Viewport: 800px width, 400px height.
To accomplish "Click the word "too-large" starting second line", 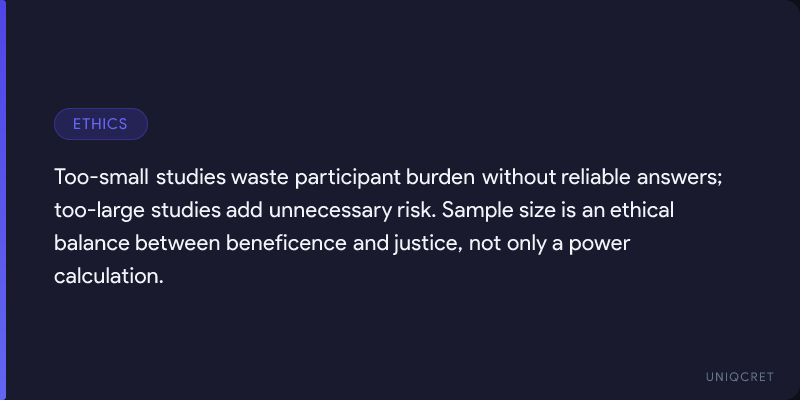I will tap(99, 211).
